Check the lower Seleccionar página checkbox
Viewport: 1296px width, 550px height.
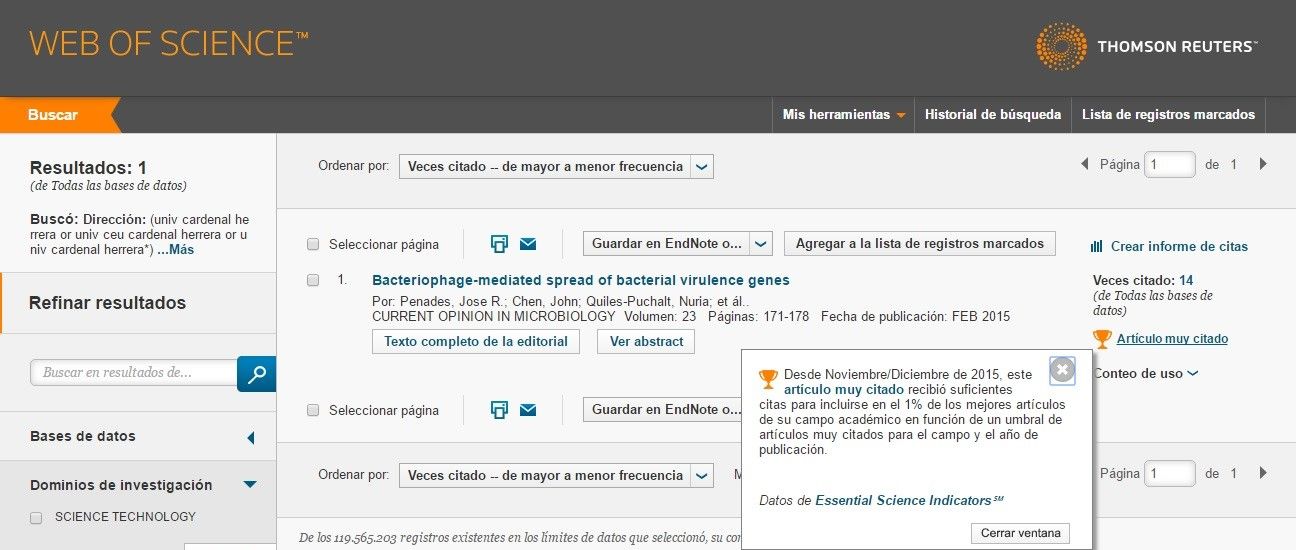tap(313, 410)
